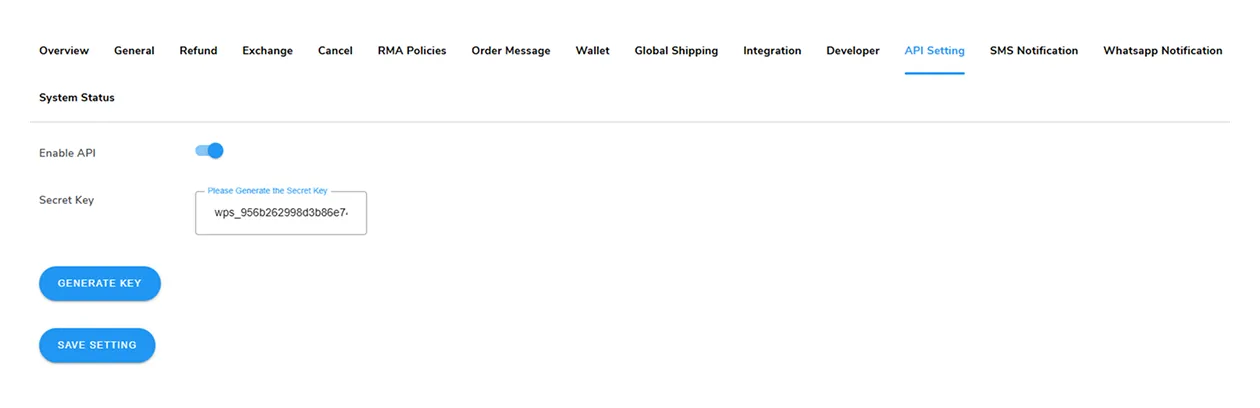
Task: Select the Developer tab
Action: coord(853,51)
